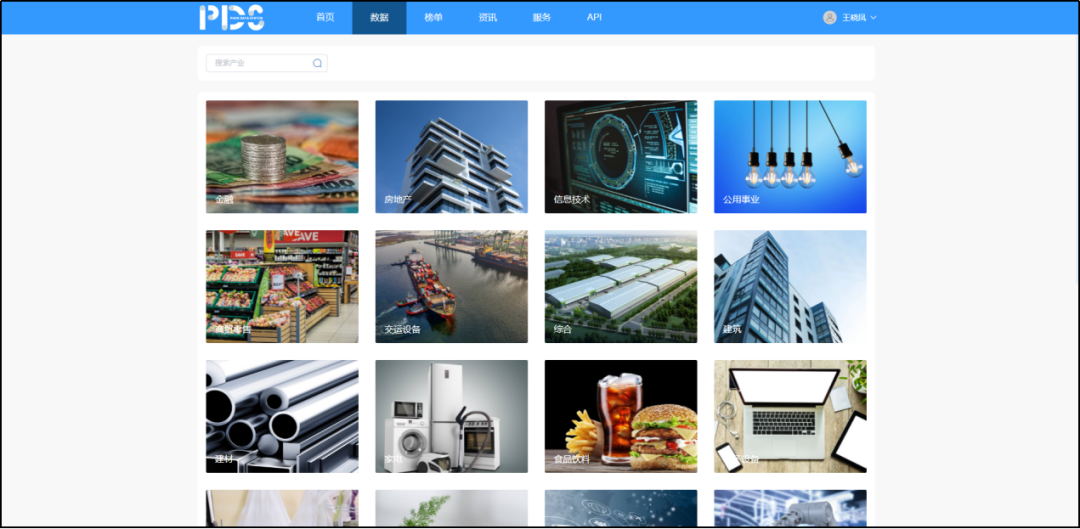Open the 榜单 menu item
This screenshot has height=529, width=1080.
coord(433,17)
